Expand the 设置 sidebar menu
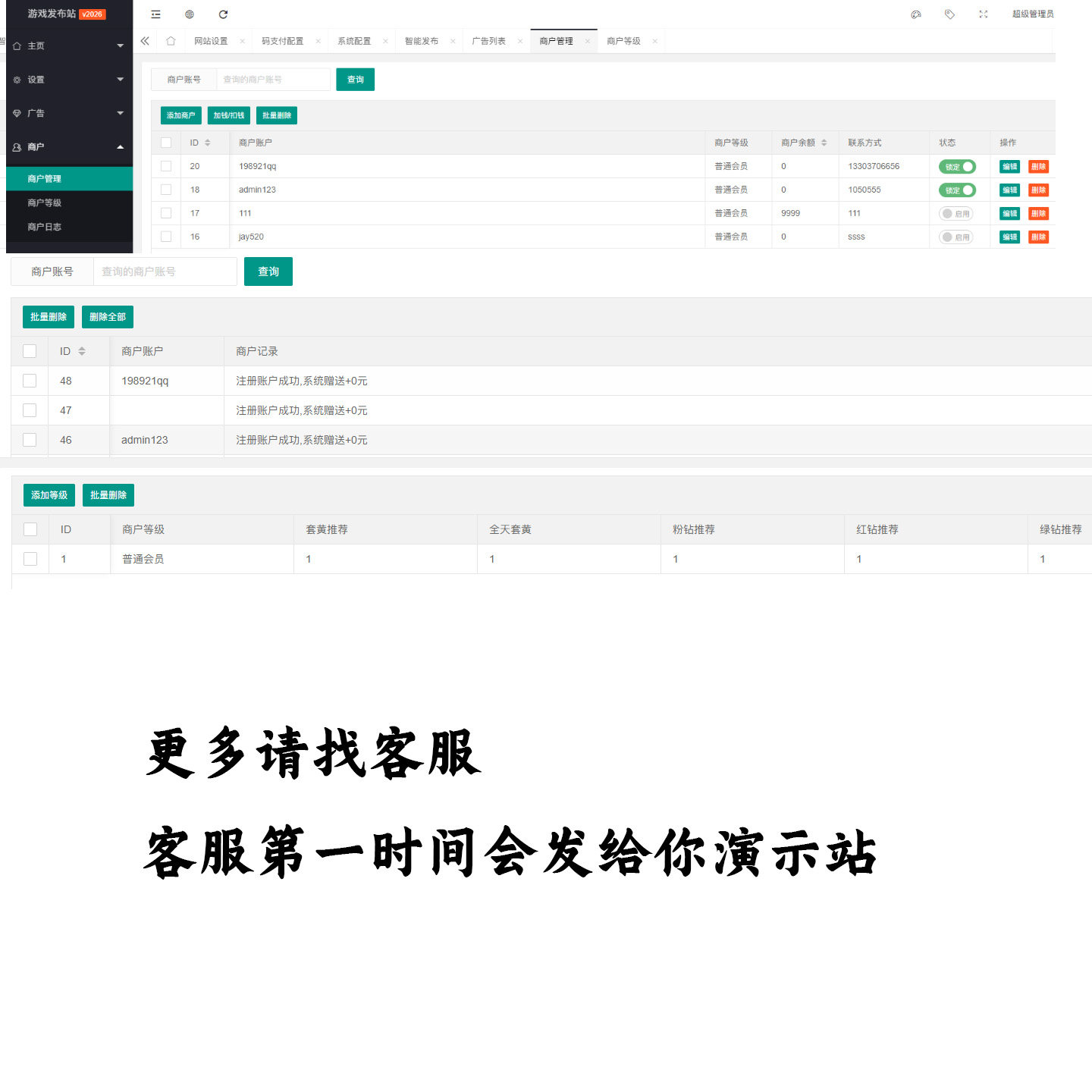 (68, 80)
